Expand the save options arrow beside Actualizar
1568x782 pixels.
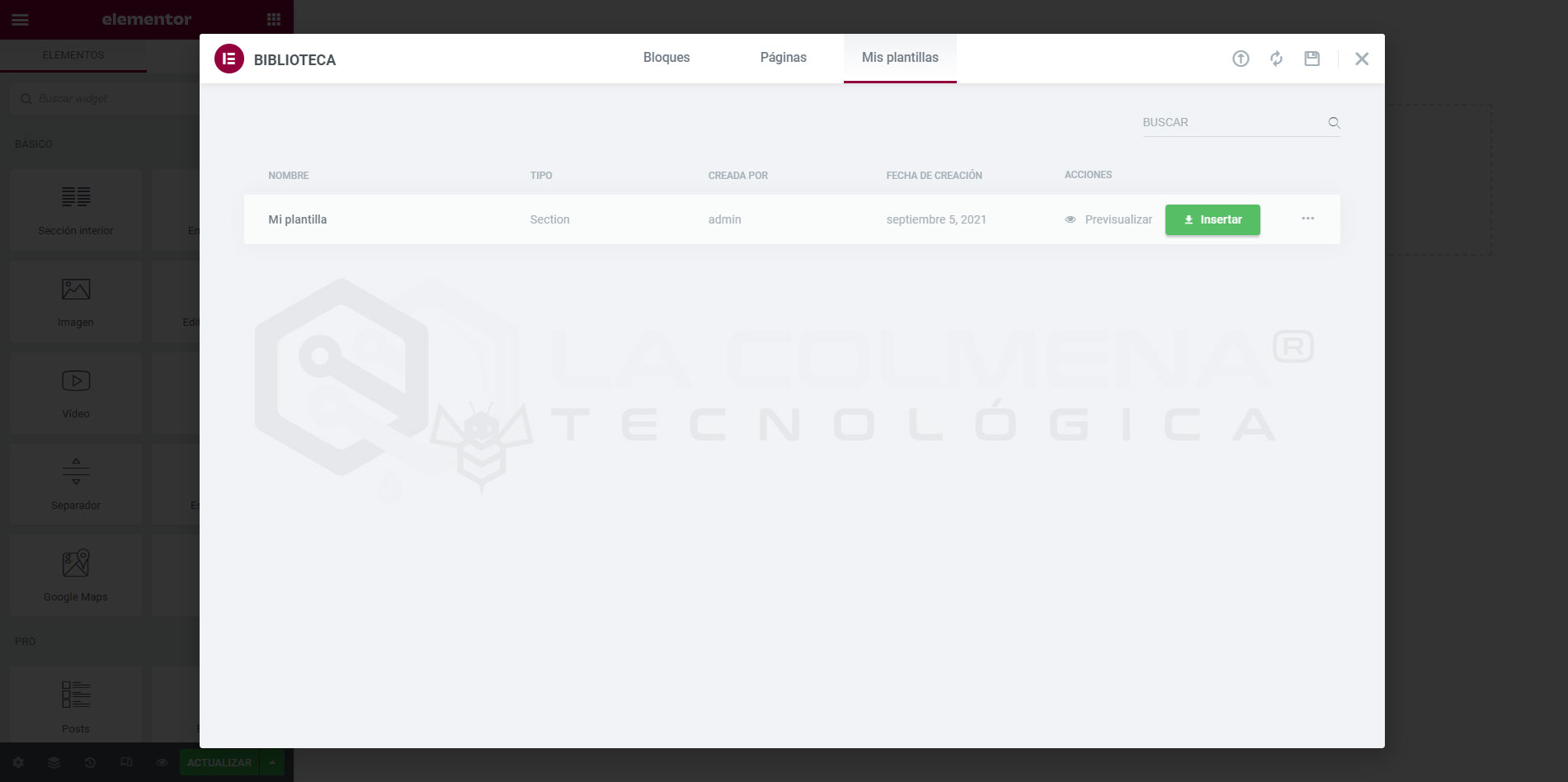(x=272, y=762)
